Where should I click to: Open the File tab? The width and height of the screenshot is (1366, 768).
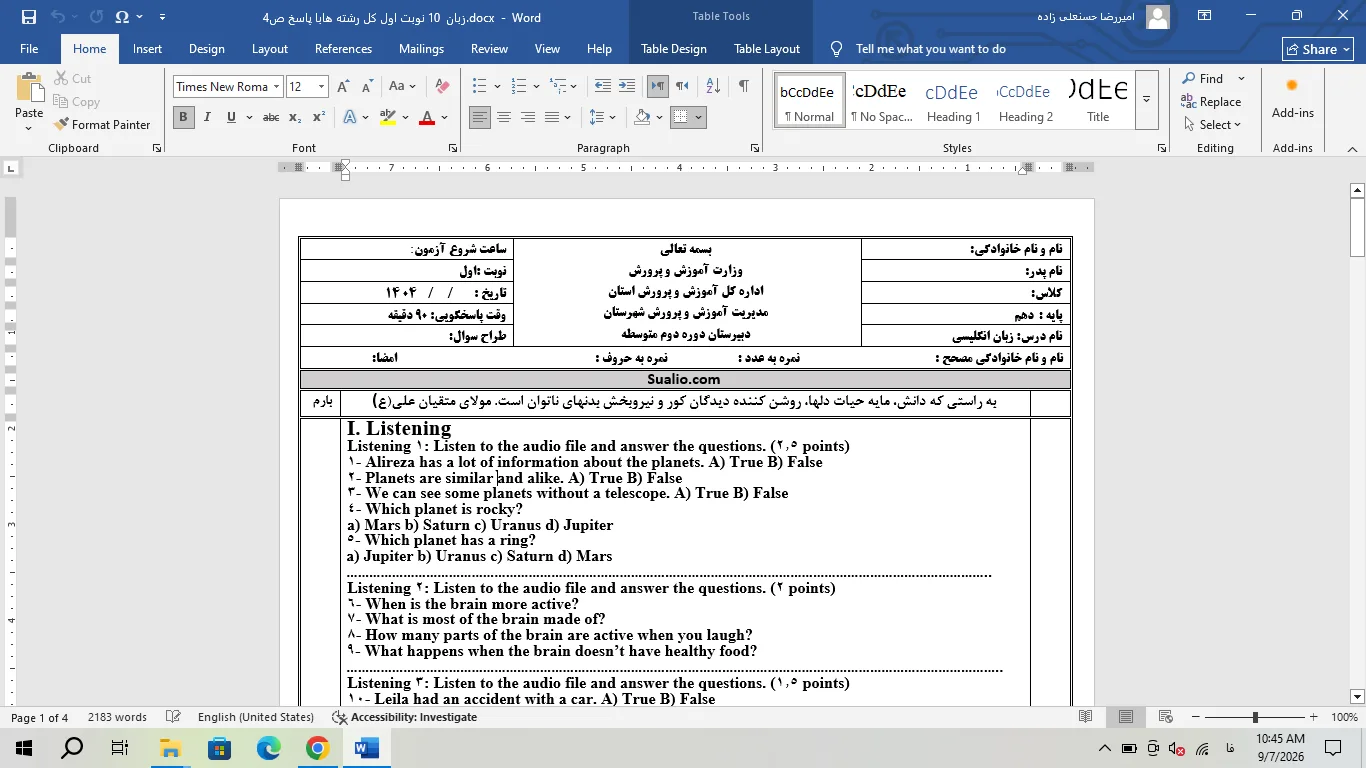point(29,49)
